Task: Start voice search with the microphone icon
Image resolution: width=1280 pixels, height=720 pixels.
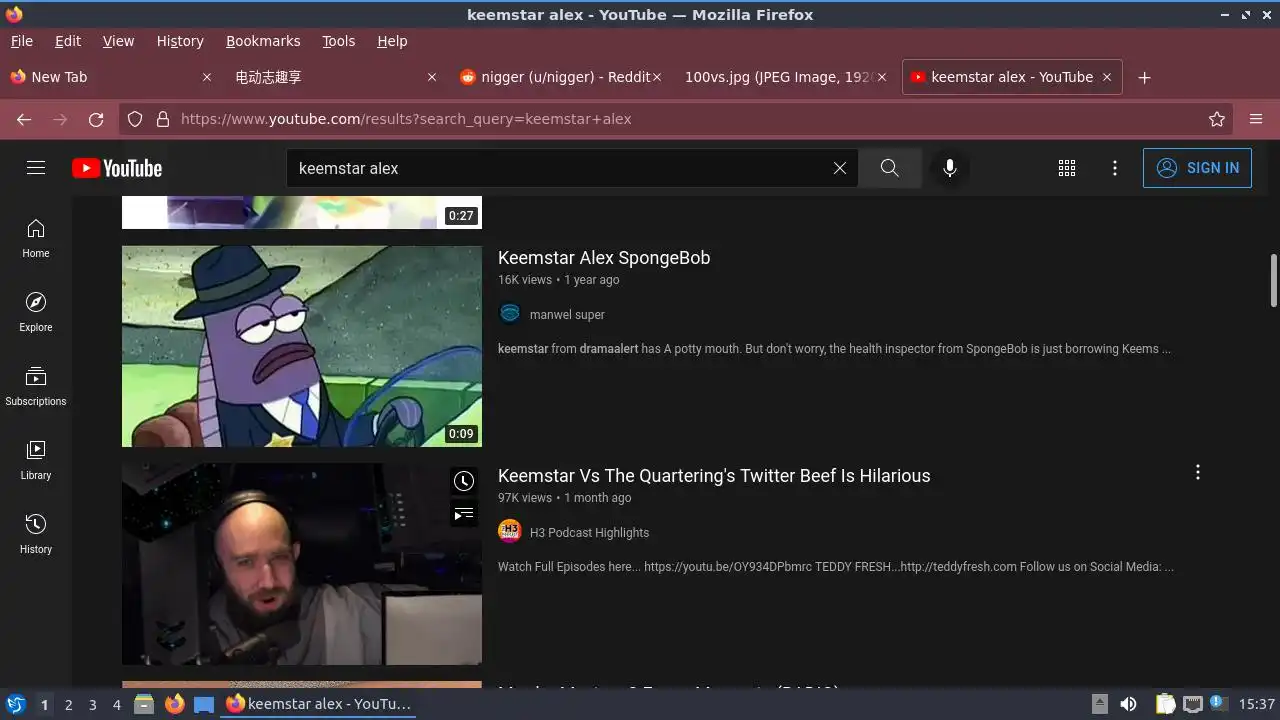Action: click(x=950, y=168)
